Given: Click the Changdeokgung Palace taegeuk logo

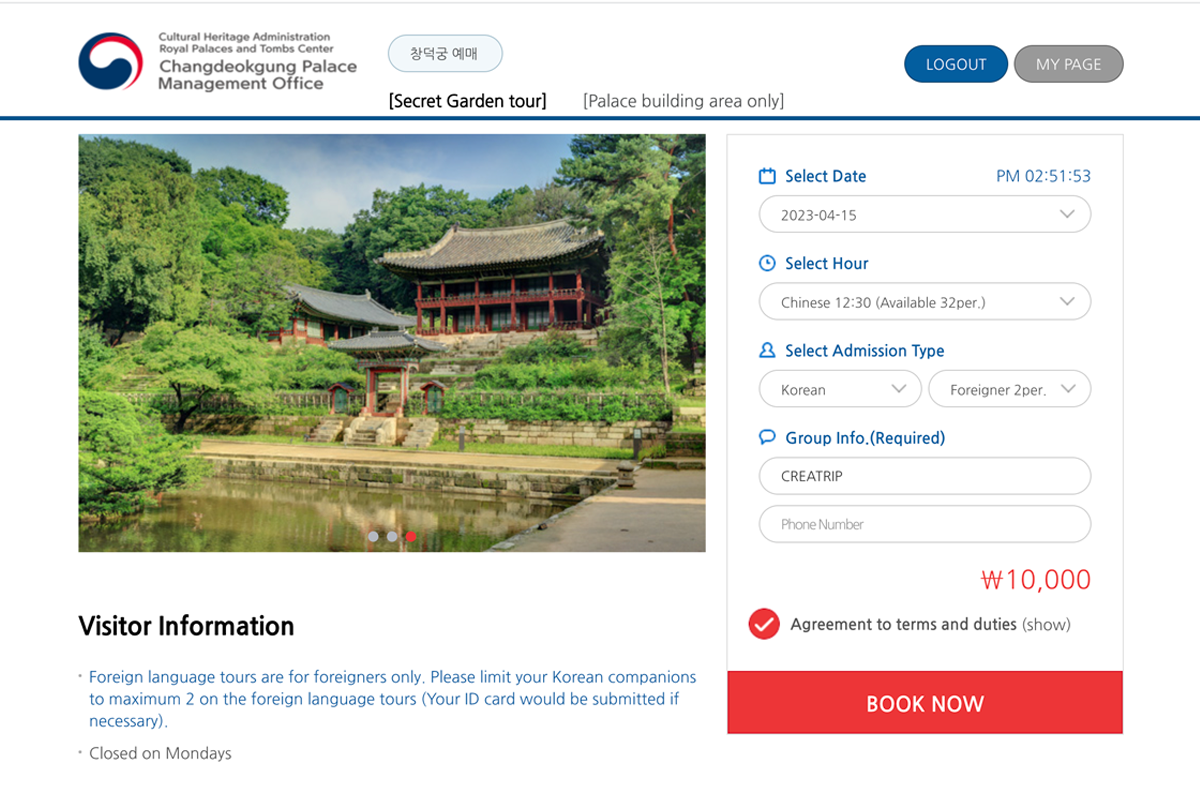Looking at the screenshot, I should (111, 62).
